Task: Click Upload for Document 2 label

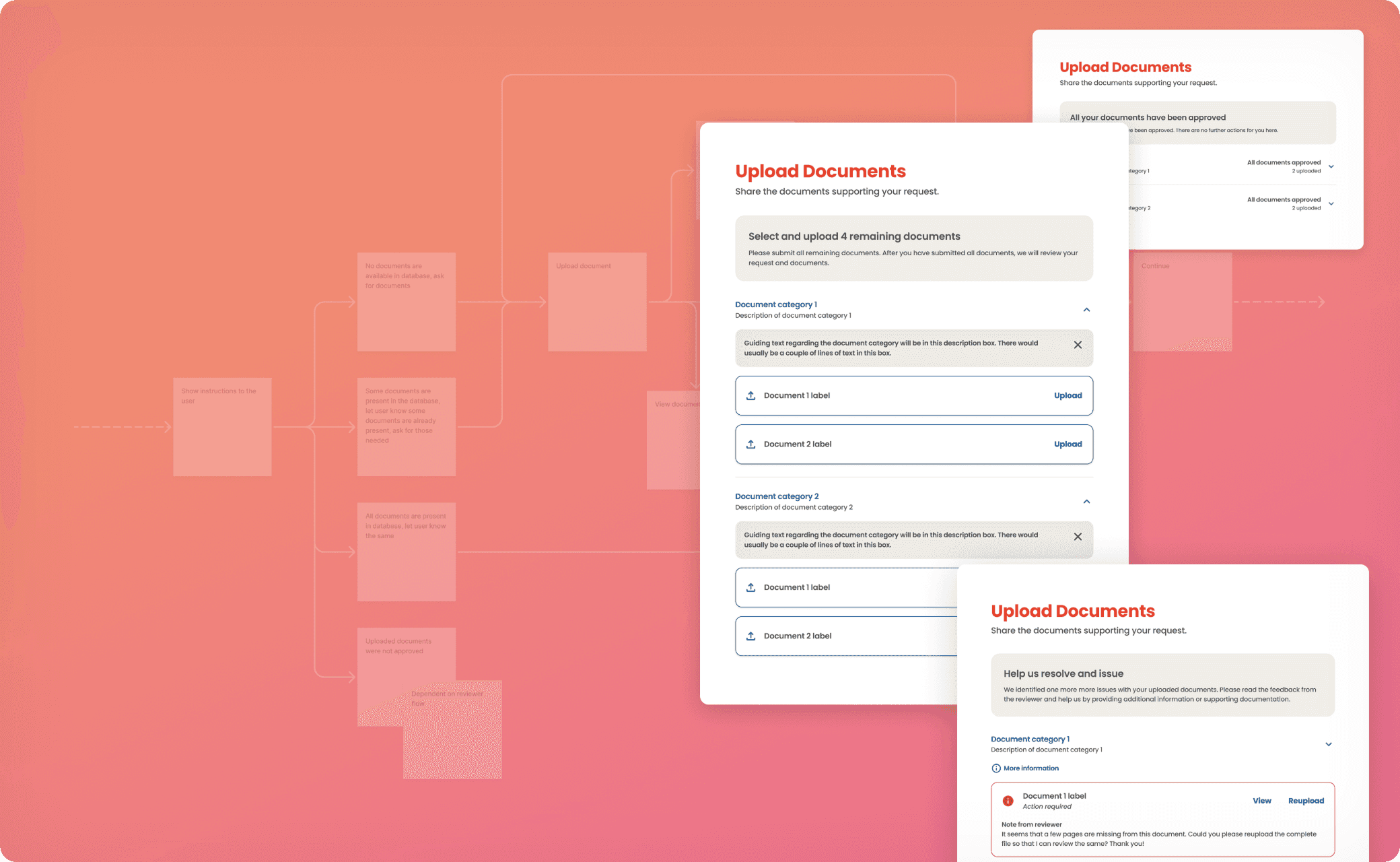Action: coord(1067,444)
